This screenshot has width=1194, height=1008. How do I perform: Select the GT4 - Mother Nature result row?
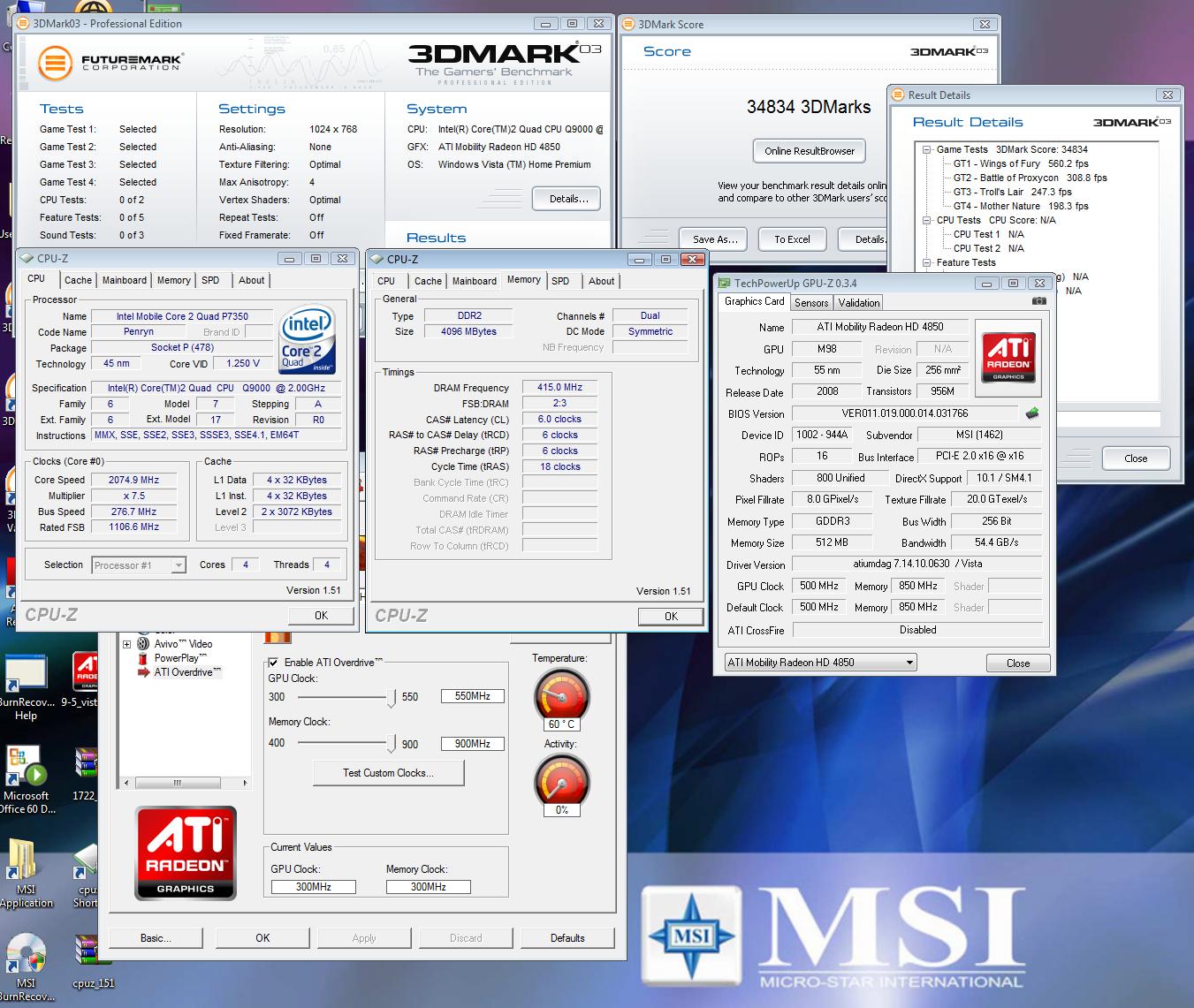[1020, 206]
